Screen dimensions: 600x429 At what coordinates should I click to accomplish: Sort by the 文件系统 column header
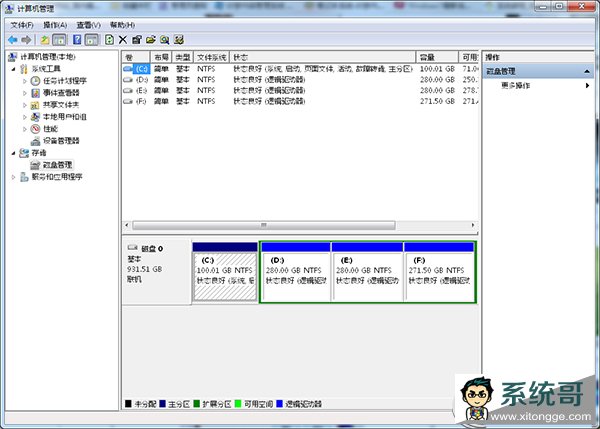tap(211, 57)
